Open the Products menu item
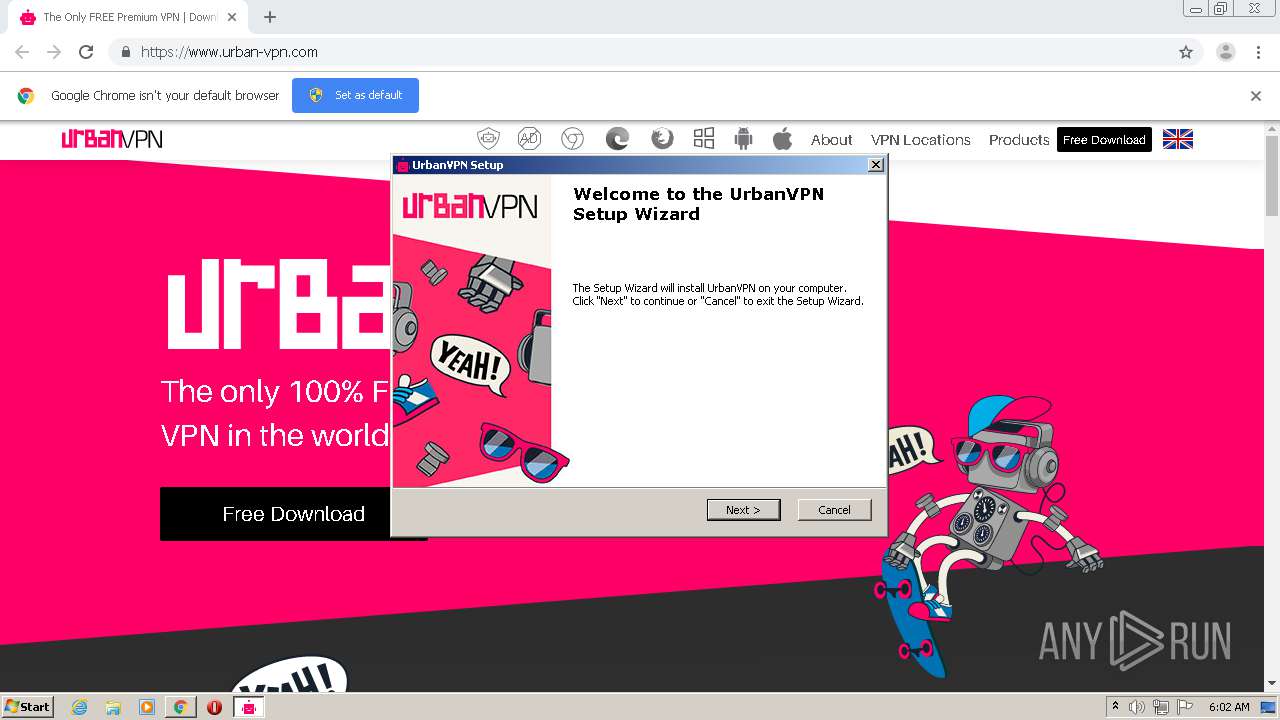This screenshot has height=720, width=1280. [1019, 140]
